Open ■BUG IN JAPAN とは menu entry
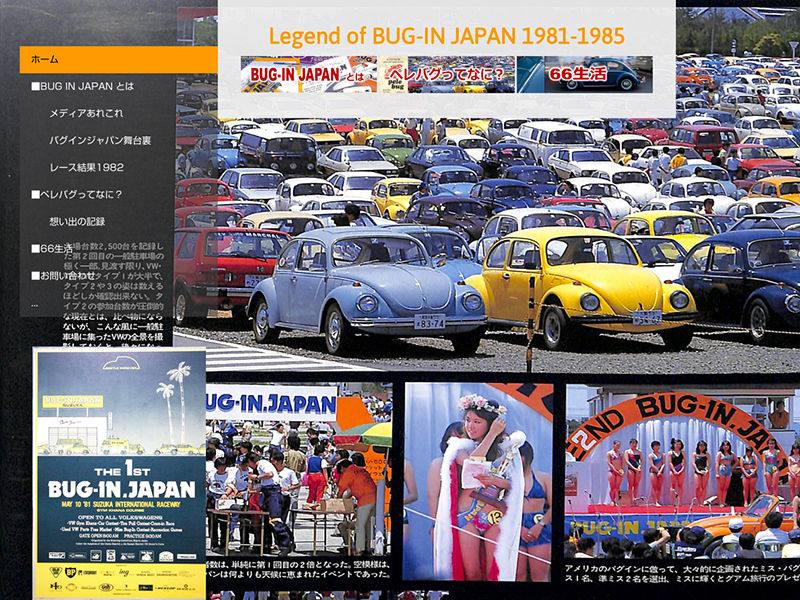The width and height of the screenshot is (800, 600). (x=82, y=86)
